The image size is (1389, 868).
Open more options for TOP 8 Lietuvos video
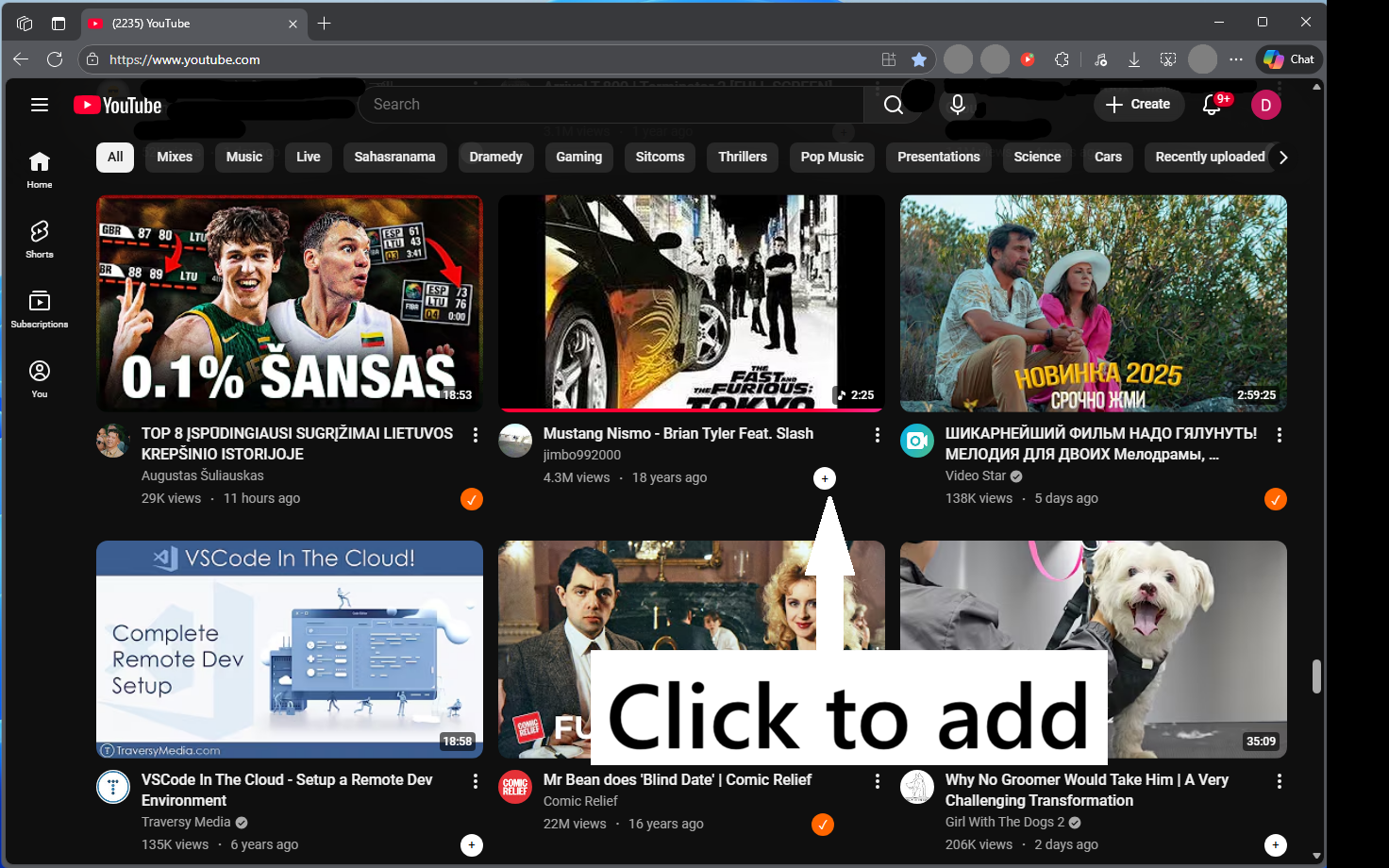click(476, 435)
